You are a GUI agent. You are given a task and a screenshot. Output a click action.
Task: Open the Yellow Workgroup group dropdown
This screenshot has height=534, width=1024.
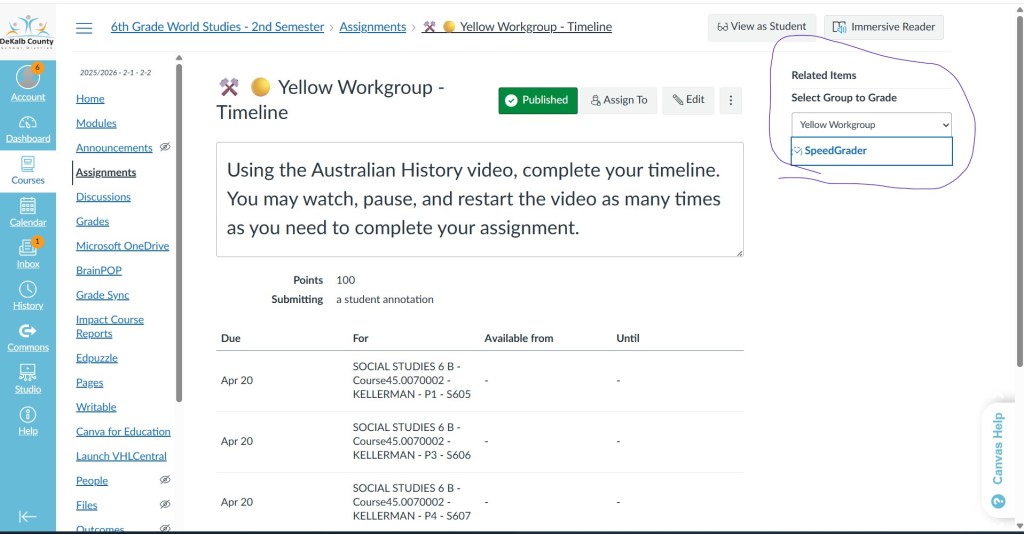pos(871,124)
